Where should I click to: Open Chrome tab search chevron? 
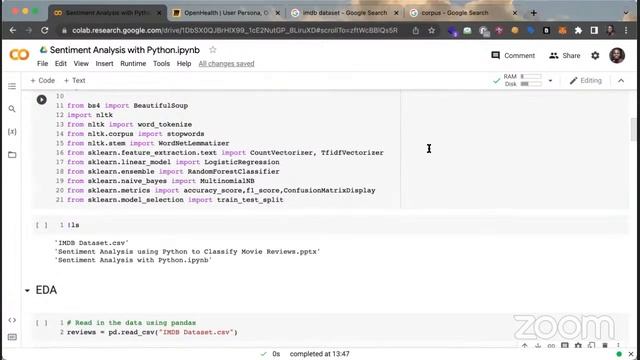pos(626,13)
